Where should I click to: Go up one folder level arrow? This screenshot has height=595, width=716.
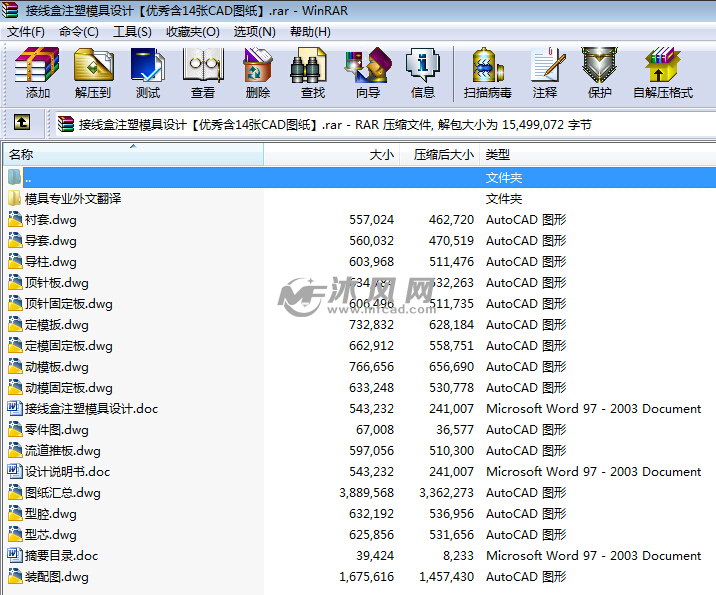22,122
